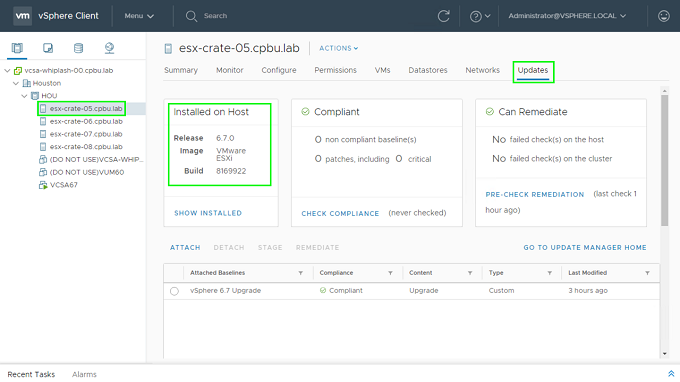The image size is (680, 382).
Task: Click the STAGE button
Action: click(270, 248)
